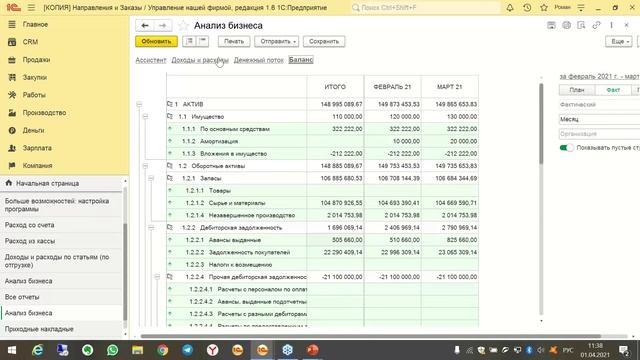Open Telegram from the taskbar
The width and height of the screenshot is (640, 360).
click(x=187, y=350)
